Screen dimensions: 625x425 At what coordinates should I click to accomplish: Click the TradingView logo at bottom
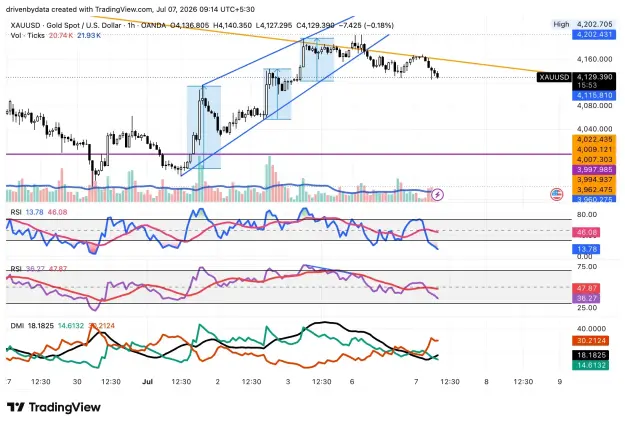53,407
